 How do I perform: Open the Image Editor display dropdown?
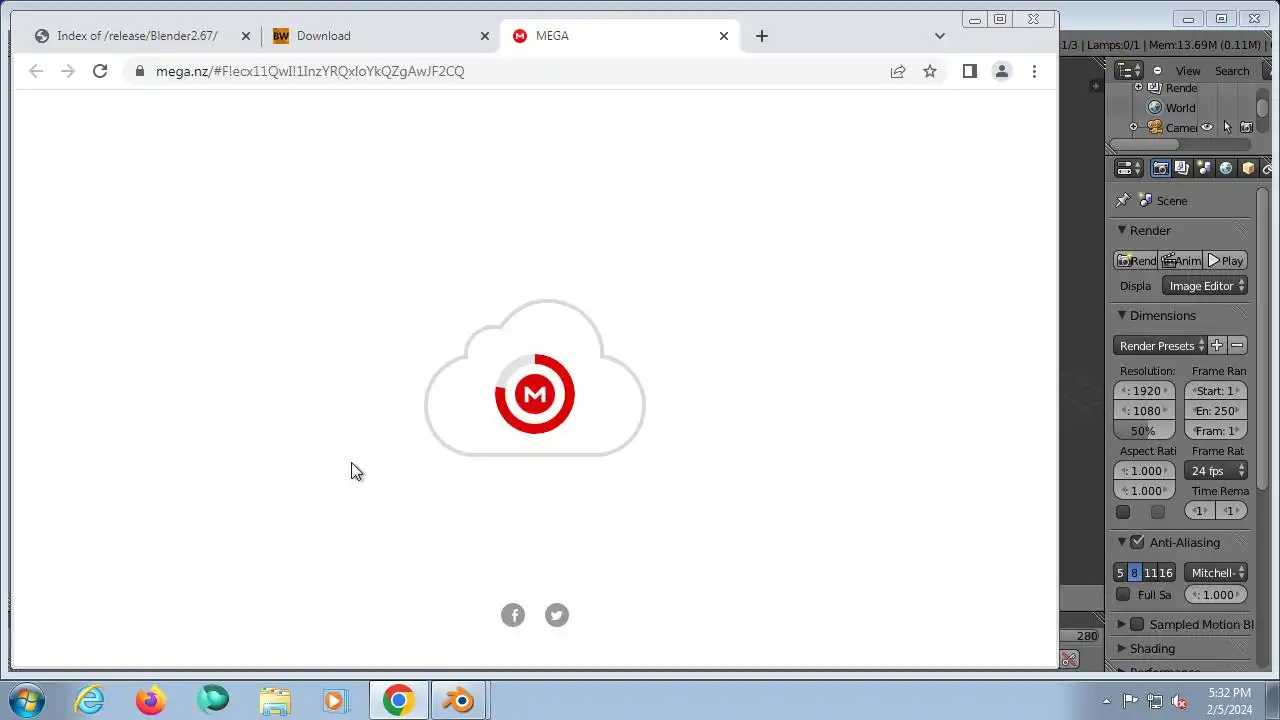[x=1205, y=286]
